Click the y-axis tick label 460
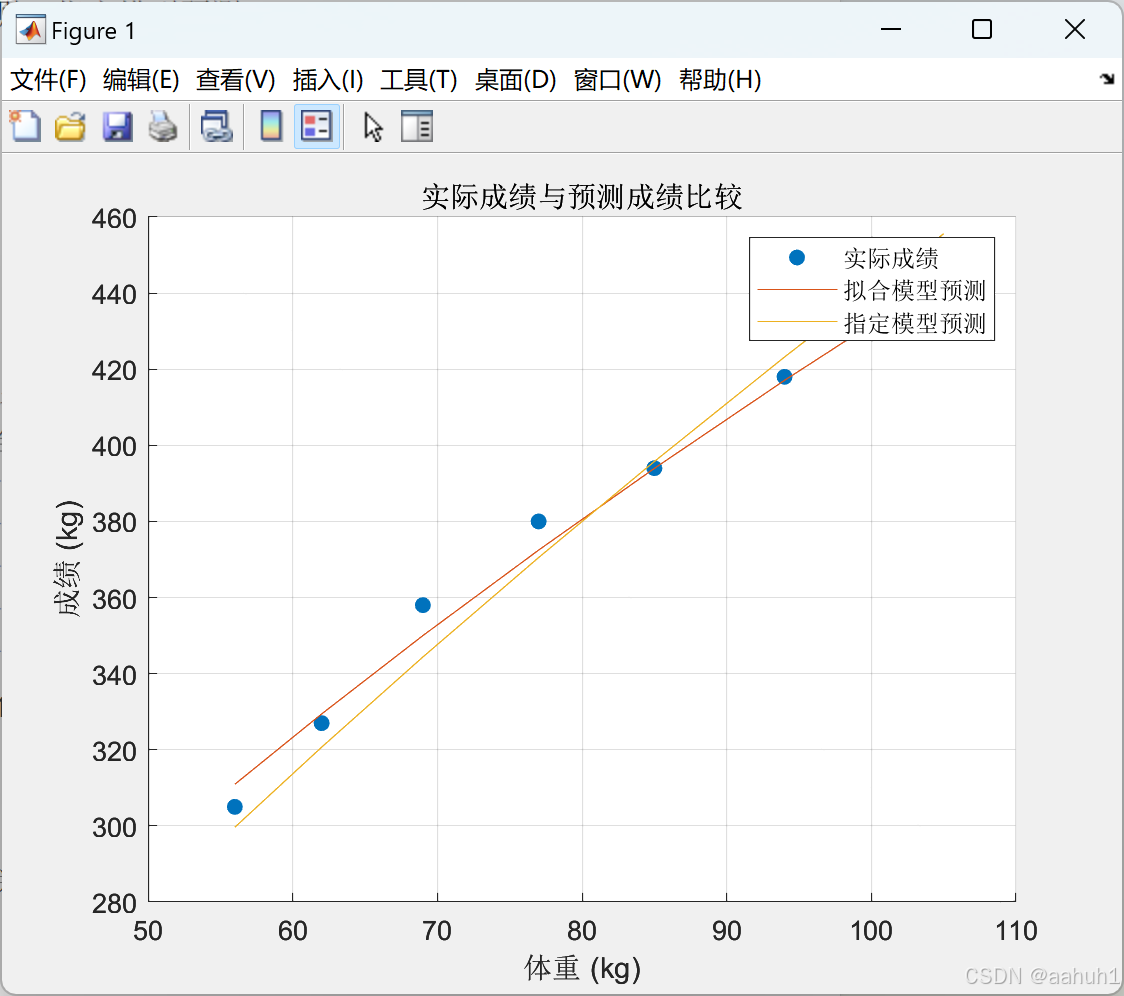This screenshot has height=996, width=1124. click(114, 218)
